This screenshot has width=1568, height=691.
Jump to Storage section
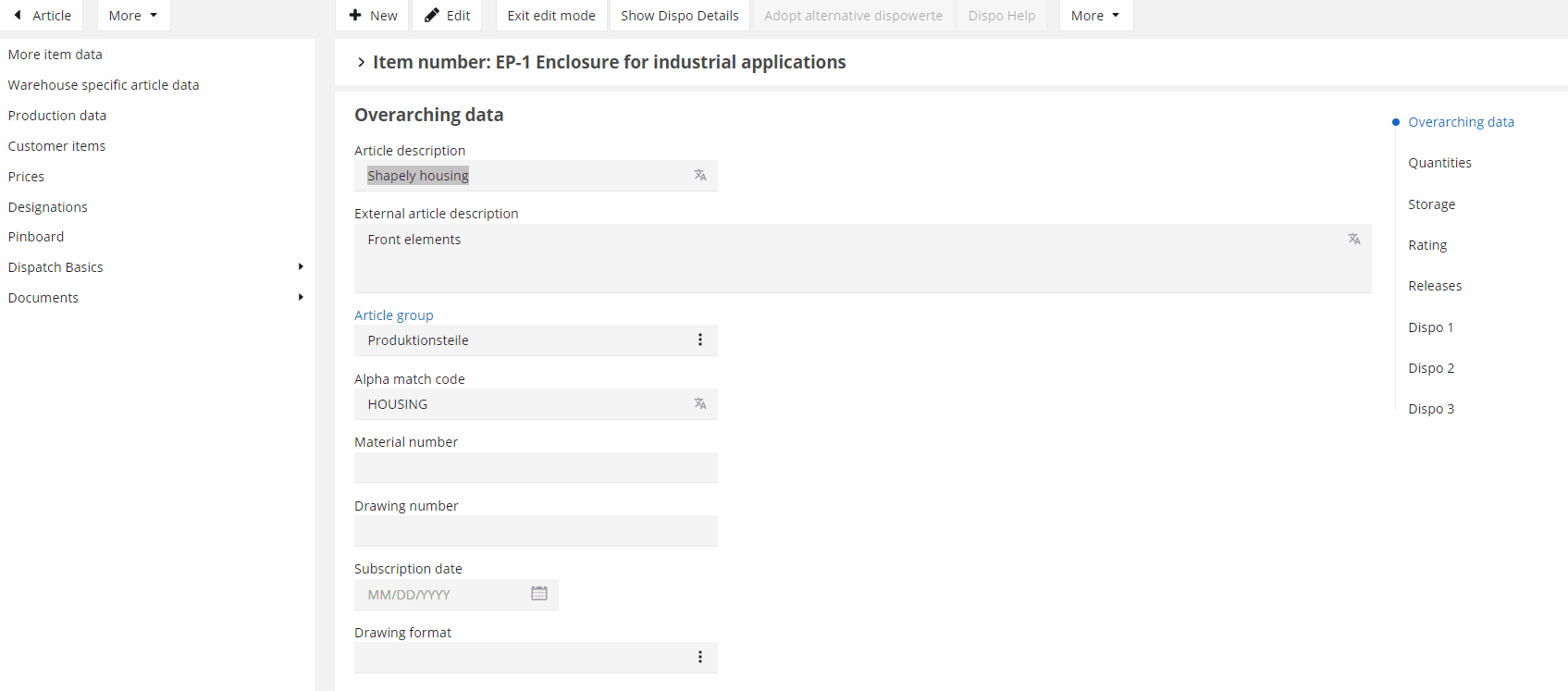[x=1431, y=204]
